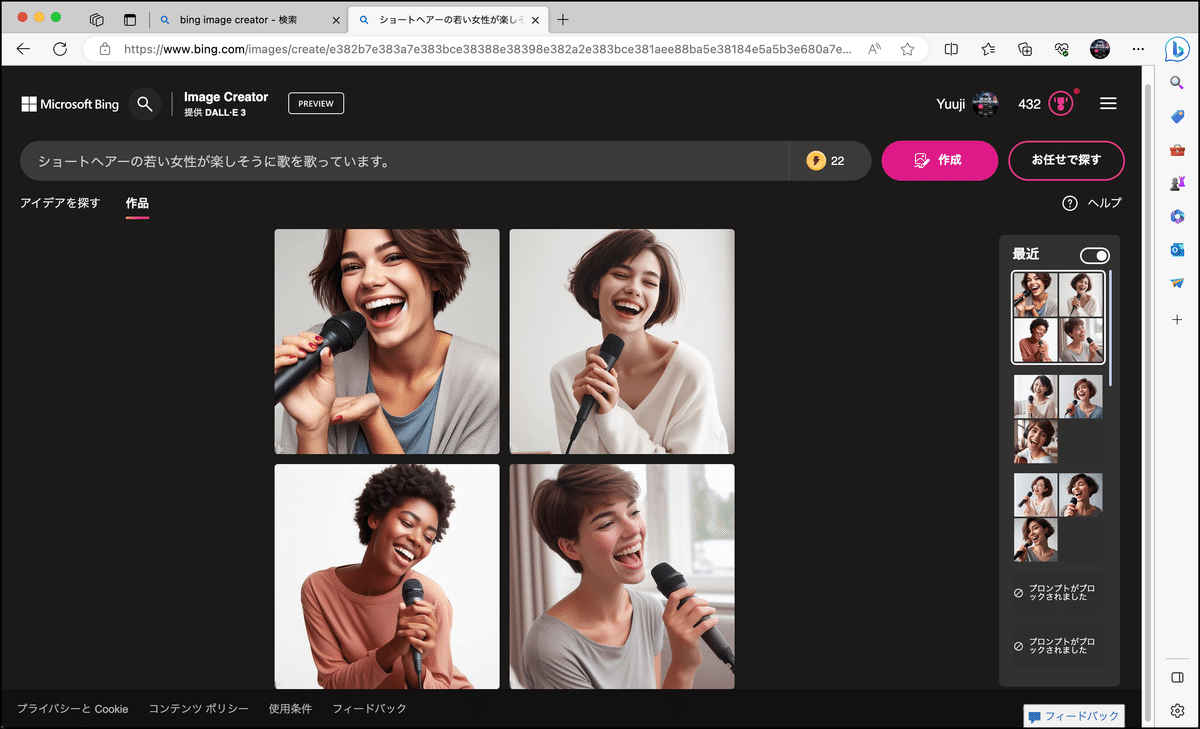Go back with the browser back arrow
This screenshot has height=729, width=1200.
pyautogui.click(x=23, y=49)
